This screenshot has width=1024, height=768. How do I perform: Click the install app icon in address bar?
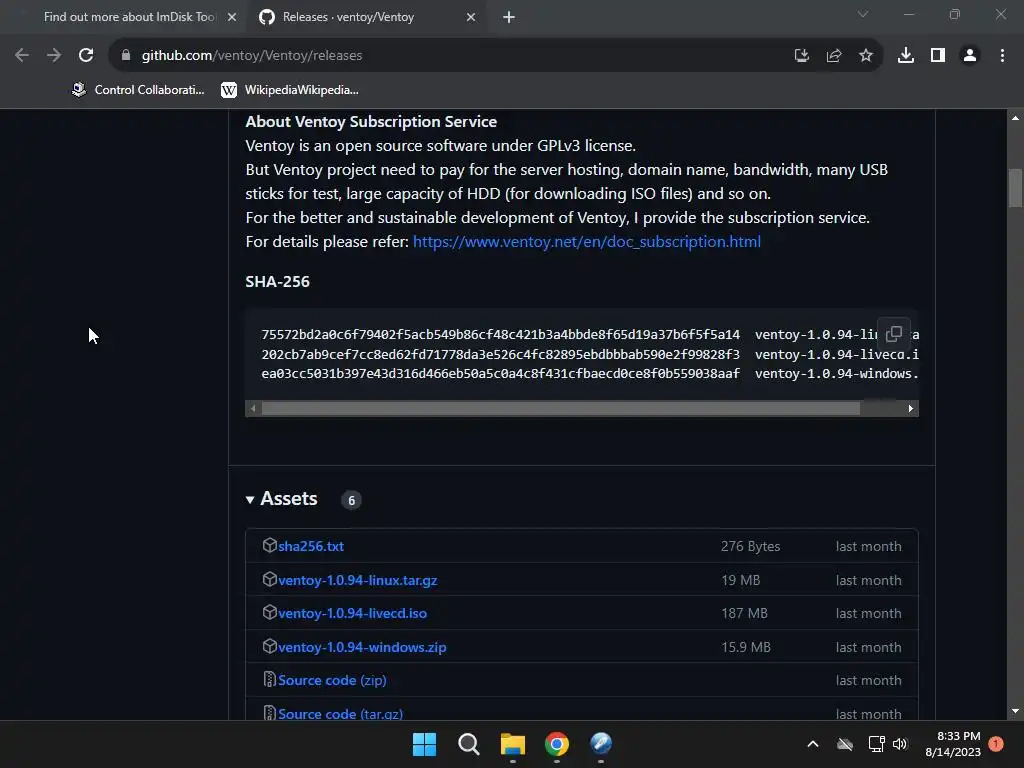coord(801,56)
